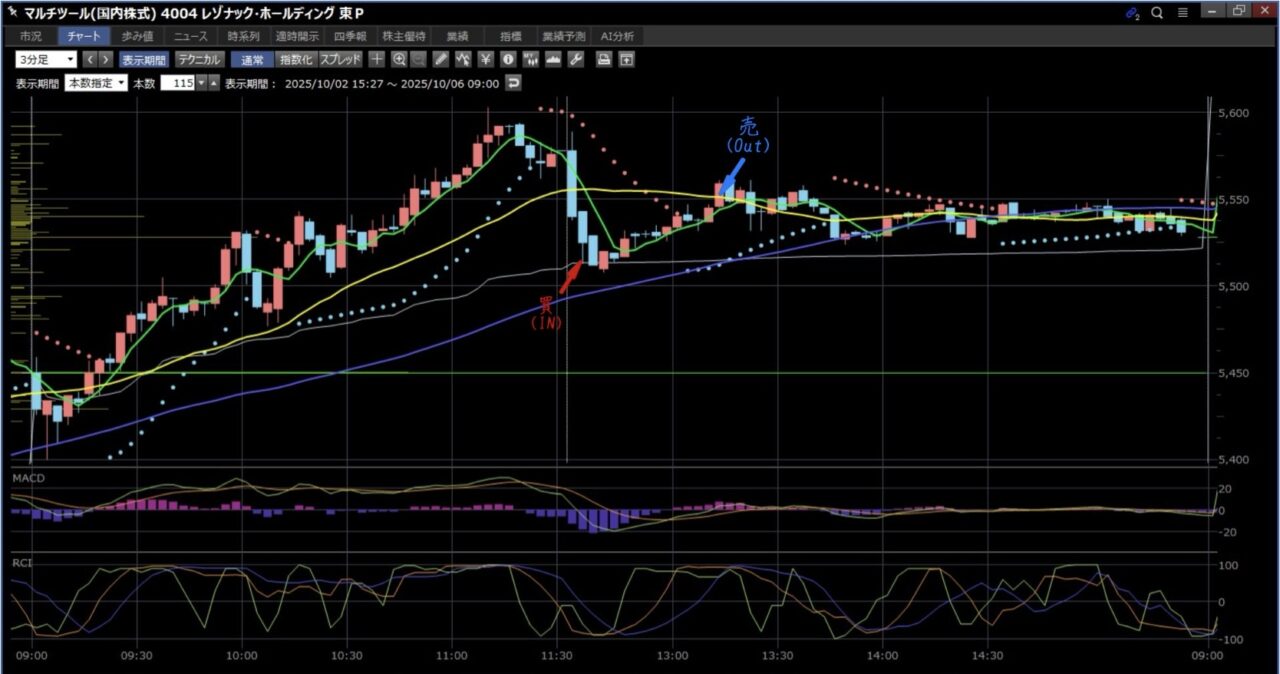
Task: Click the 表示期間 button in toolbar
Action: 144,59
